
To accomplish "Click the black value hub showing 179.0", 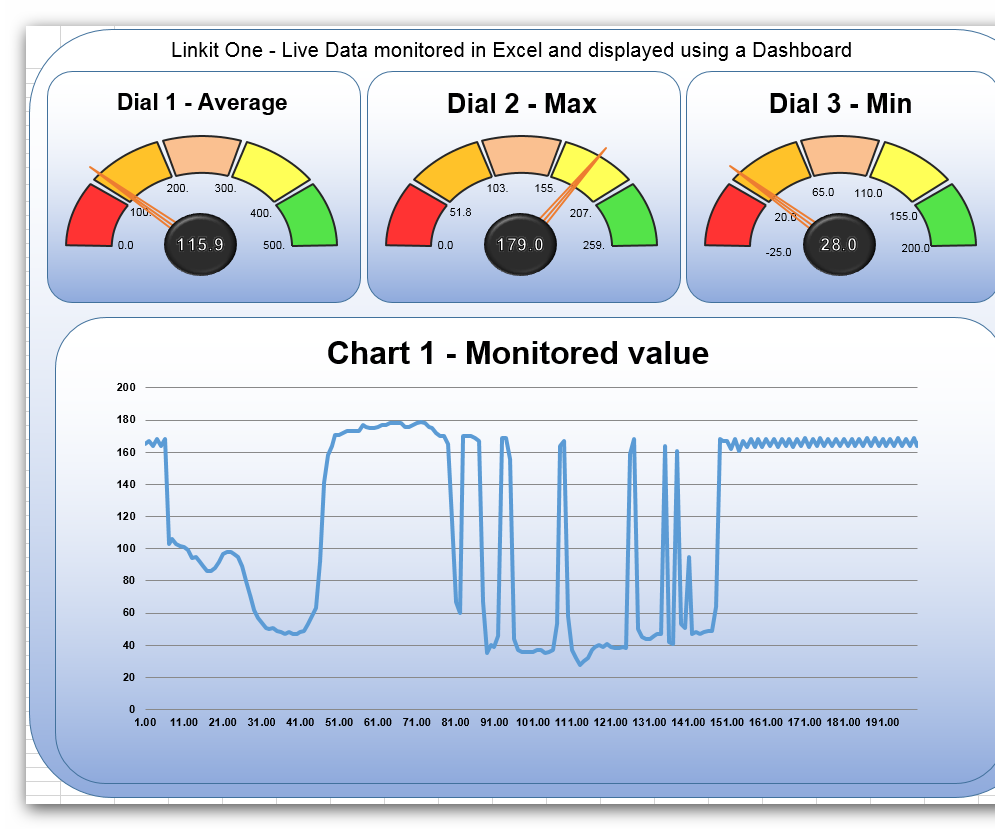I will tap(520, 243).
